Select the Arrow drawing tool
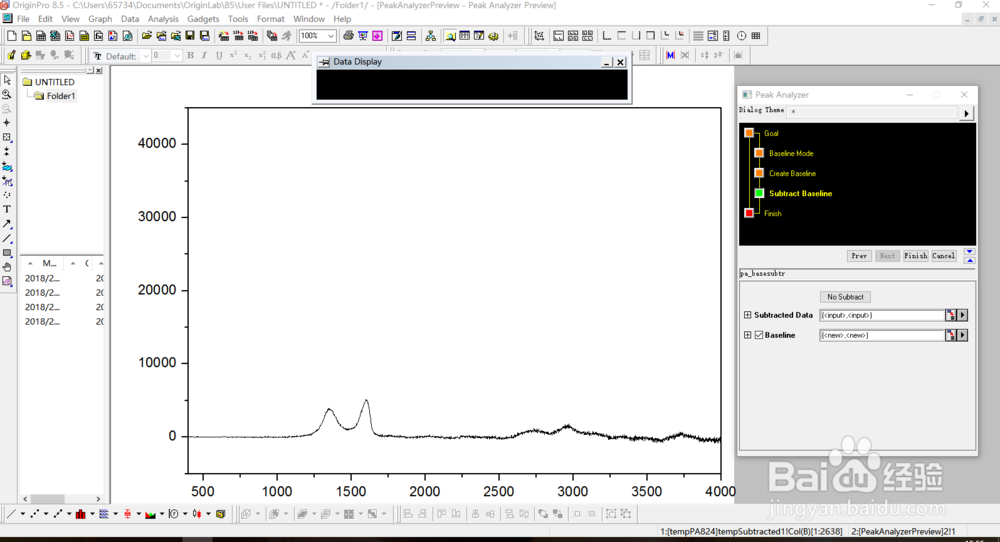This screenshot has height=542, width=1000. 7,224
